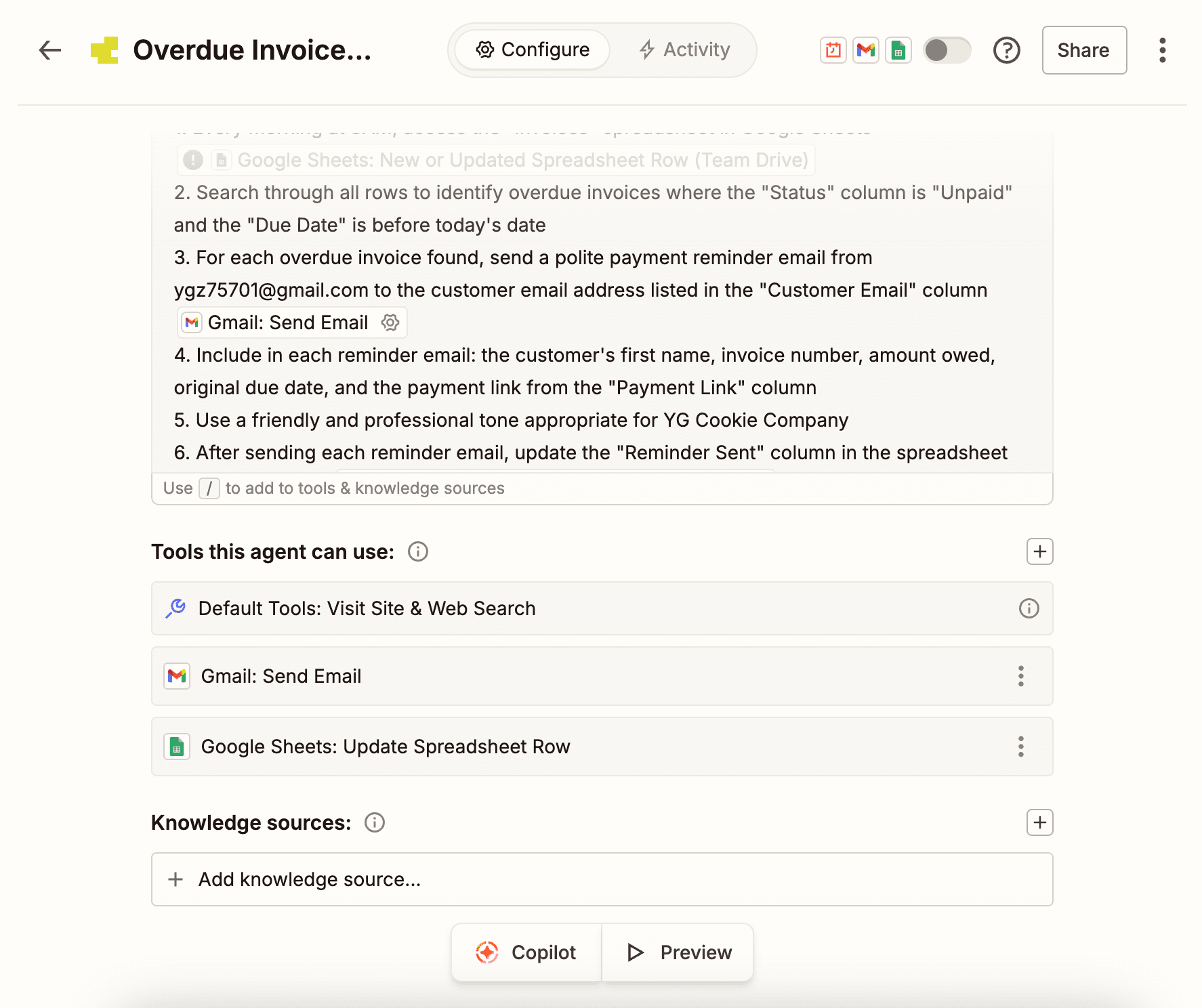The height and width of the screenshot is (1008, 1202).
Task: Open the help question mark icon
Action: (x=1006, y=50)
